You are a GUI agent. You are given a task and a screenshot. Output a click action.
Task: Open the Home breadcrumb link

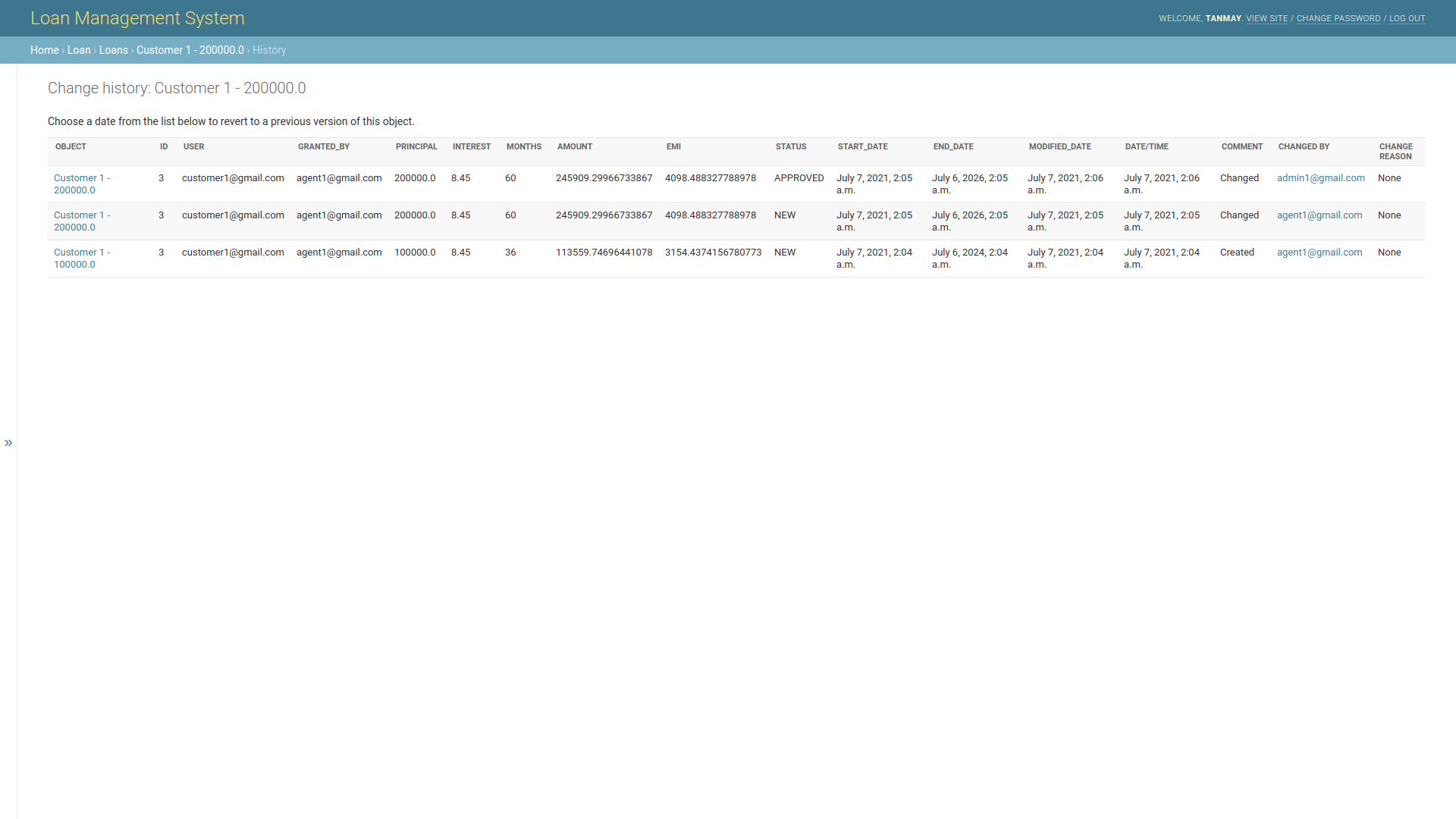point(44,50)
